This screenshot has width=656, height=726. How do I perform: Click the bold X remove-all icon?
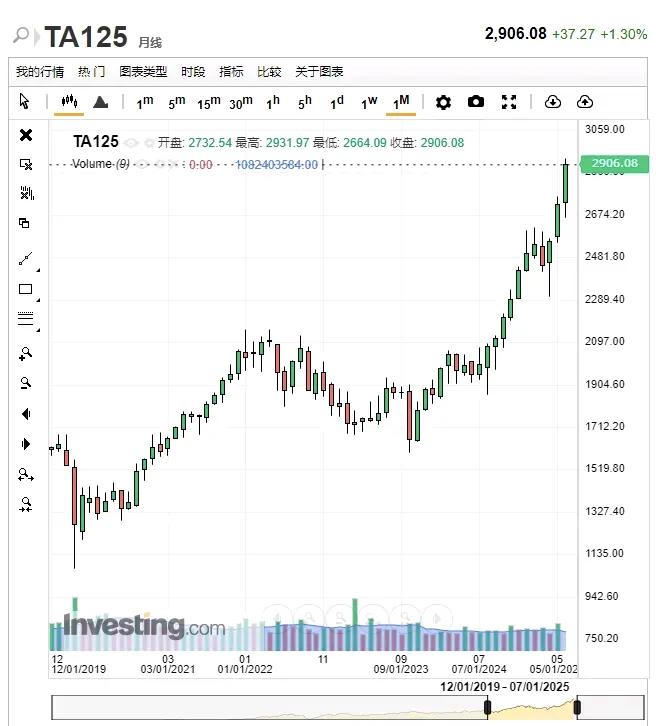(26, 135)
